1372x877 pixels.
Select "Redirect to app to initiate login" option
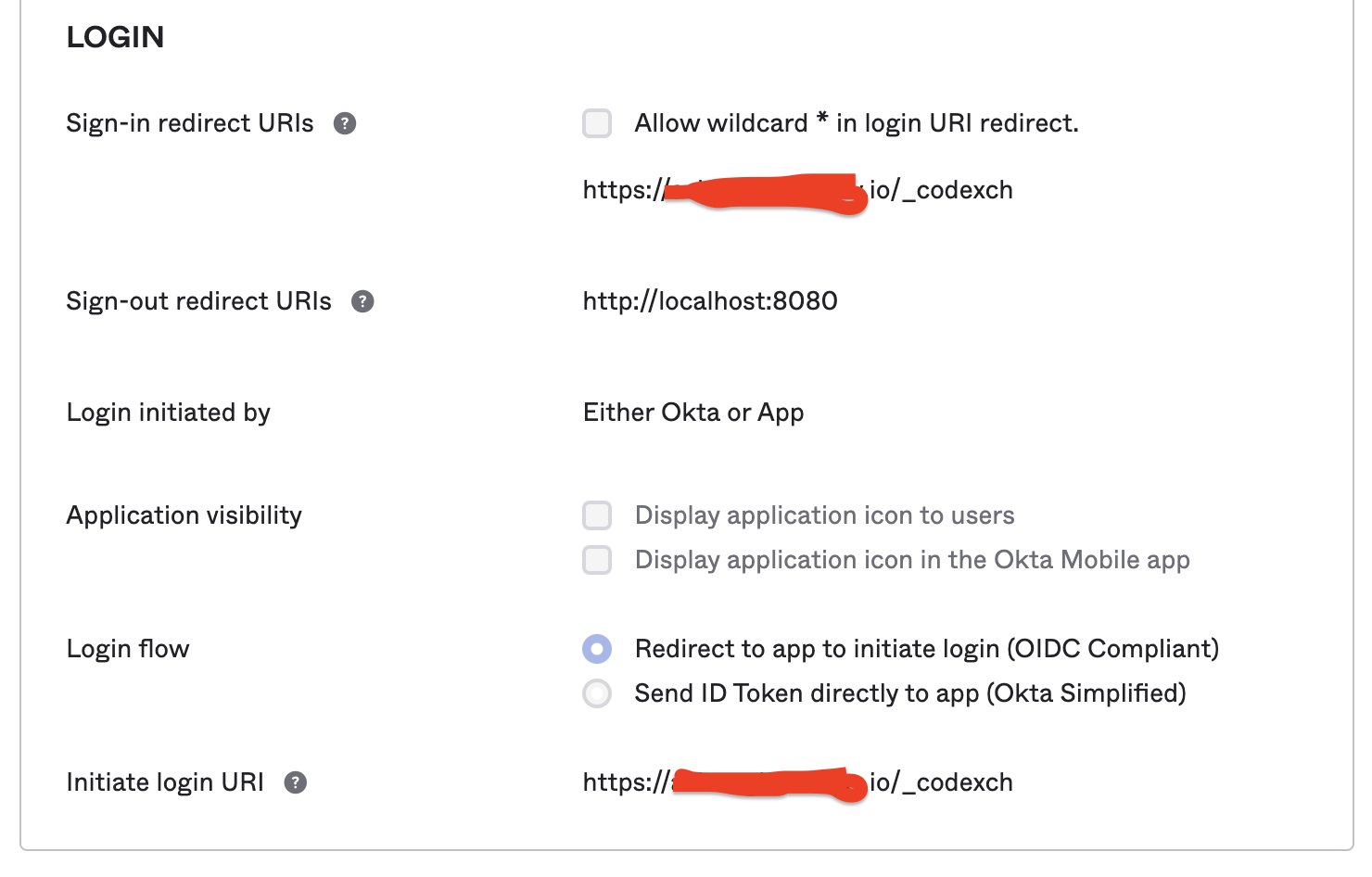pyautogui.click(x=596, y=649)
